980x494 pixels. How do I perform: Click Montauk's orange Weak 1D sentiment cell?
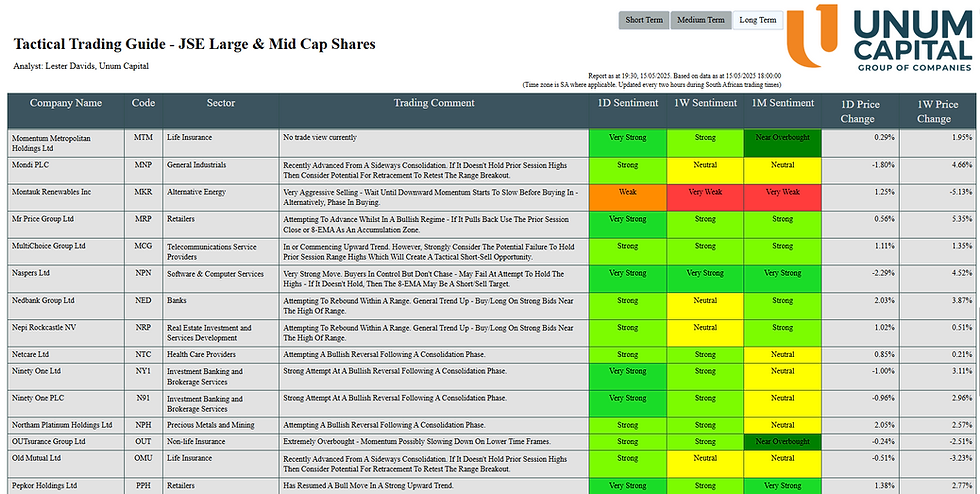click(628, 198)
